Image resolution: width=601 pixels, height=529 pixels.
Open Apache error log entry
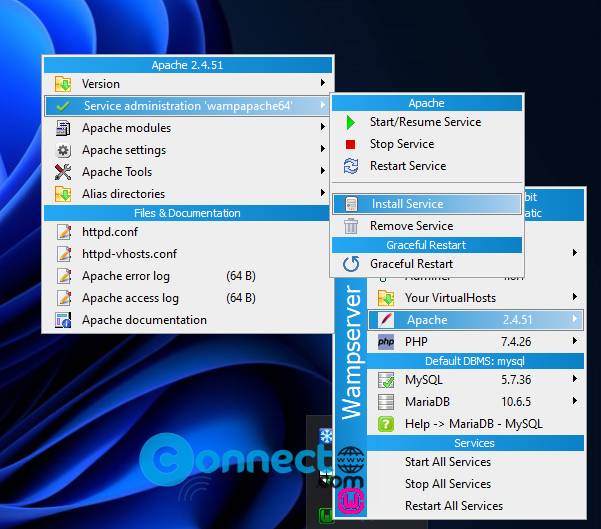[187, 276]
